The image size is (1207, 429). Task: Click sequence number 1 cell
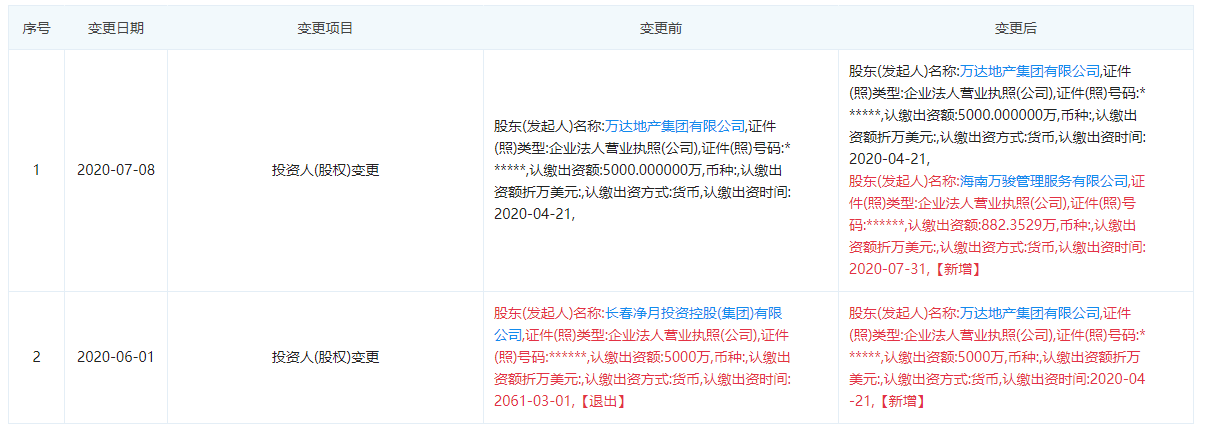(37, 170)
